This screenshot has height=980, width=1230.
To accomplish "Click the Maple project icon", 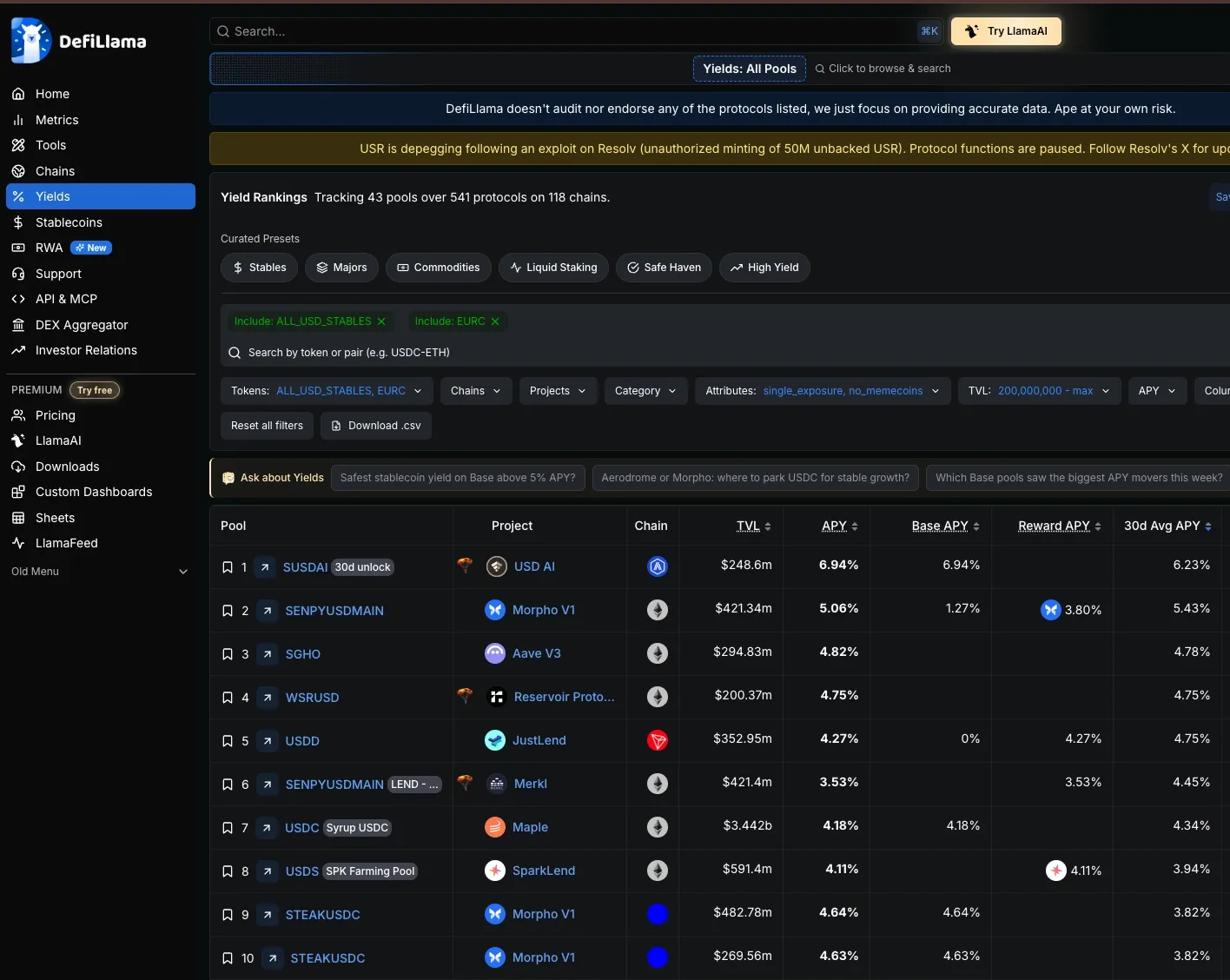I will [x=495, y=827].
